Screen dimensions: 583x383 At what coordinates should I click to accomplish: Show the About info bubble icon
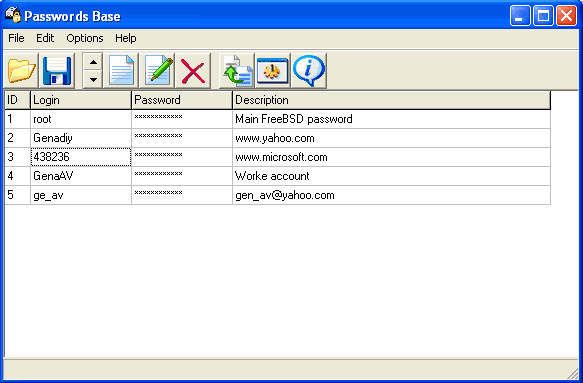pos(309,71)
